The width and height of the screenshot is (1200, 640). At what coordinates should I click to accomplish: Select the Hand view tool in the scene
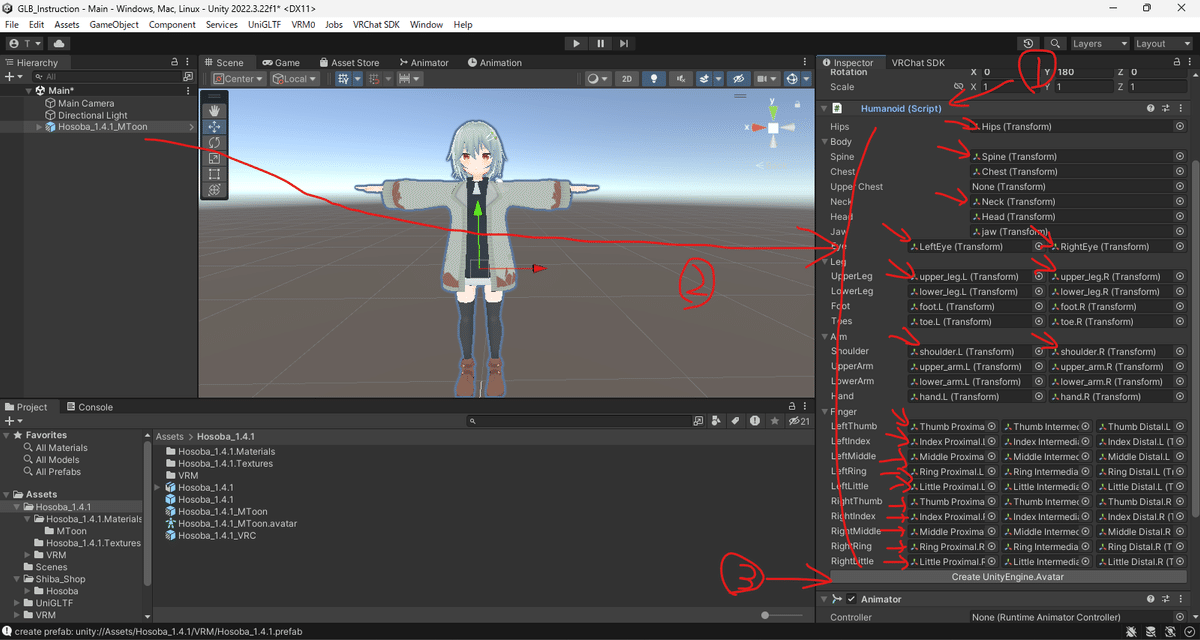tap(214, 111)
